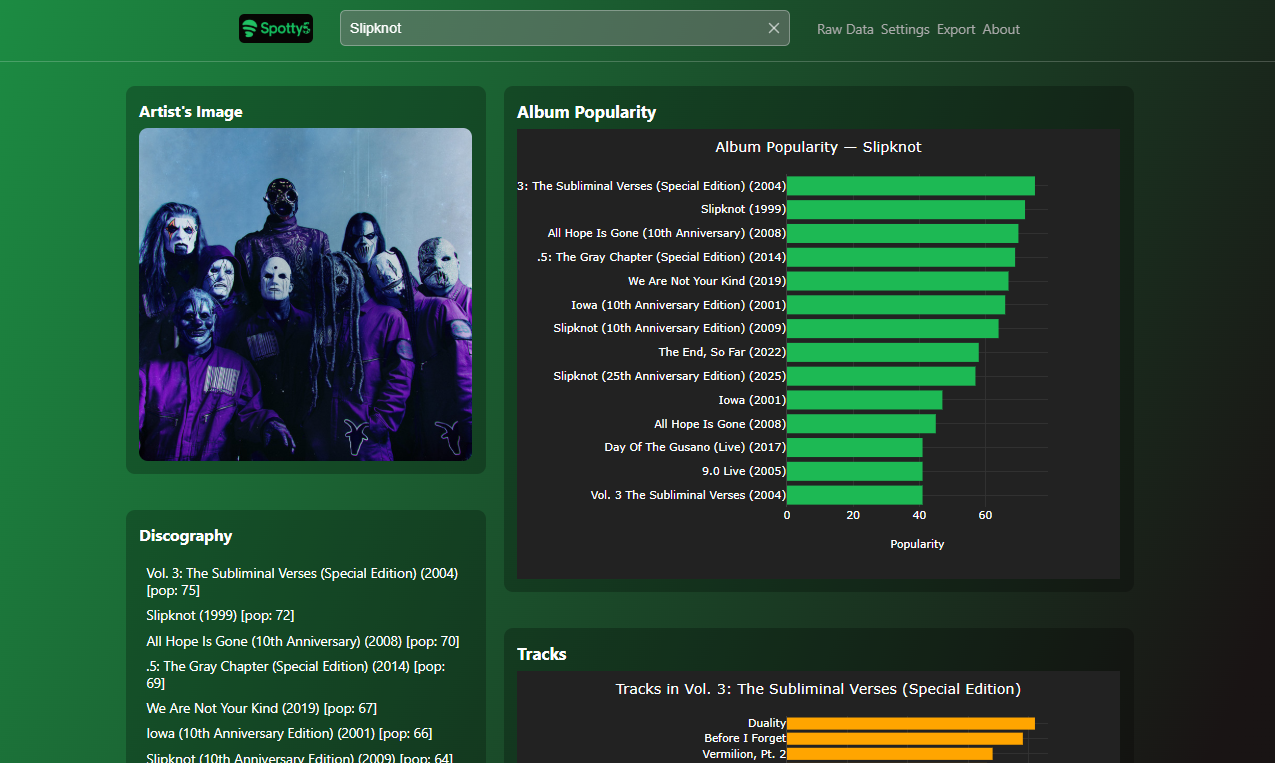Select All Hope Is Gone 10th Anniversary in Discography
This screenshot has width=1275, height=763.
pos(303,641)
